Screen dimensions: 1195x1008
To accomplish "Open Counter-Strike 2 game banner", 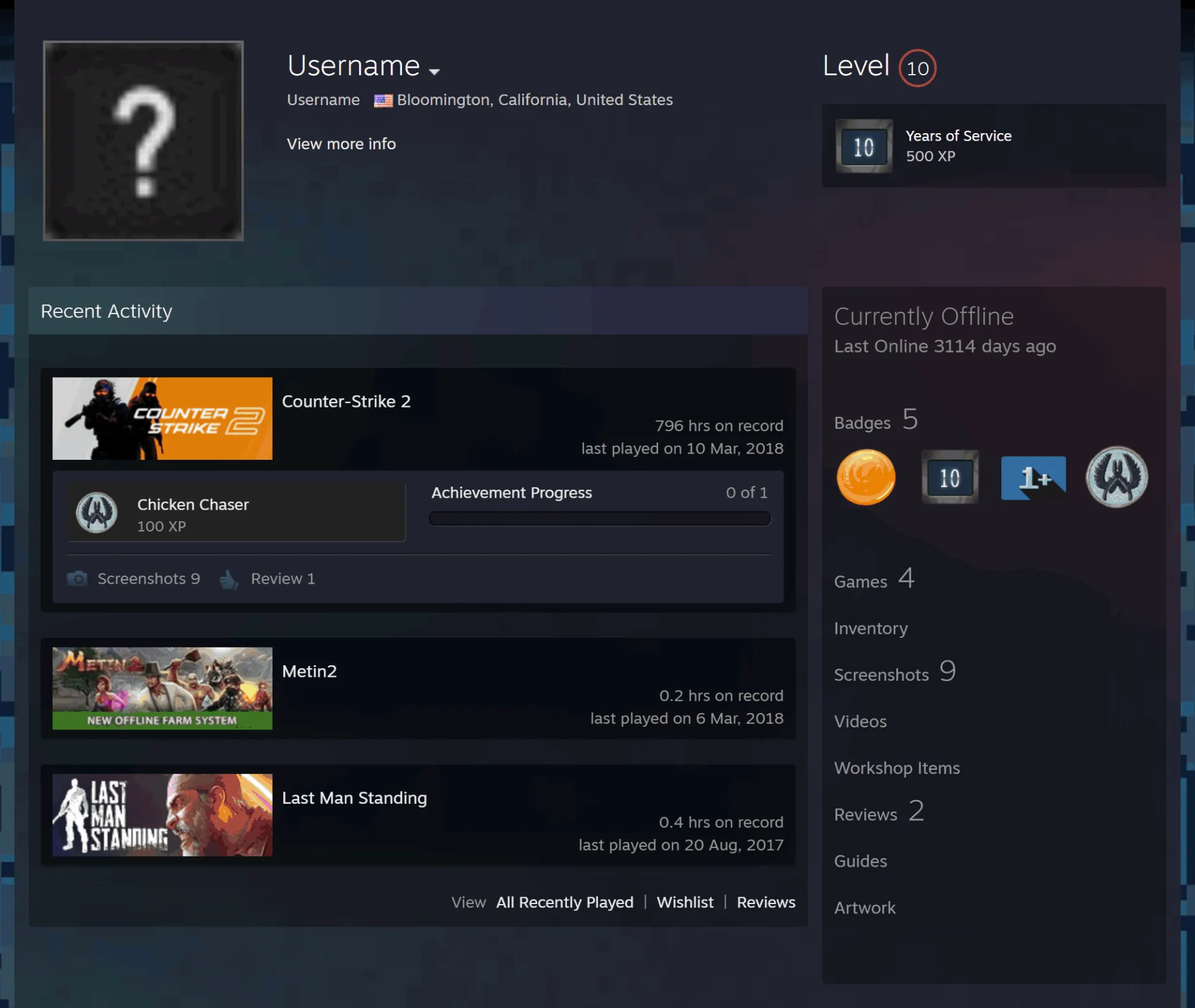I will click(x=162, y=419).
